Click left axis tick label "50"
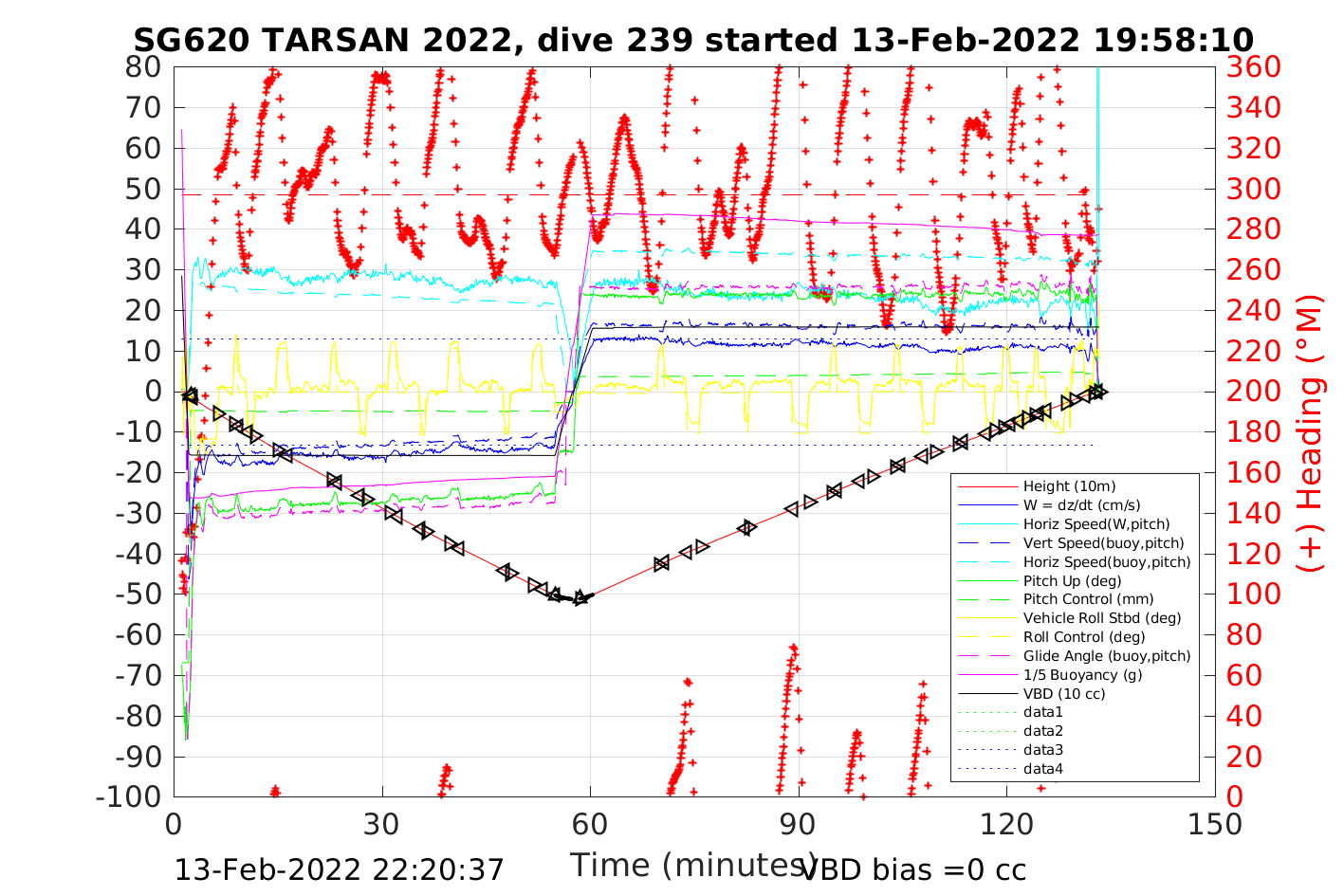The width and height of the screenshot is (1344, 896). [x=144, y=189]
